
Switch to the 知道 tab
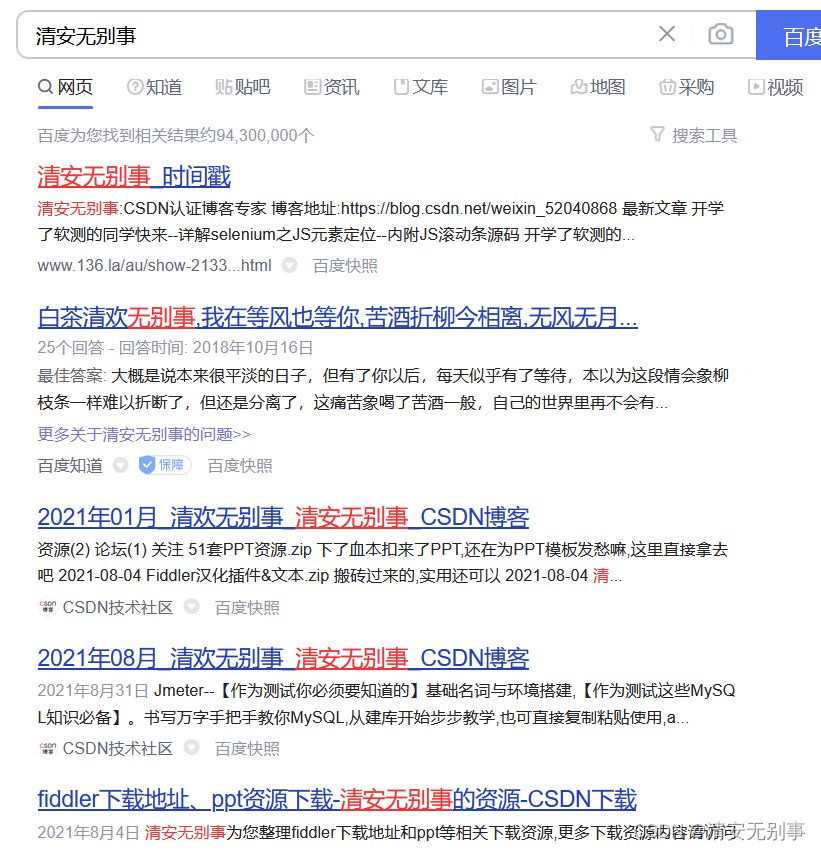(154, 87)
